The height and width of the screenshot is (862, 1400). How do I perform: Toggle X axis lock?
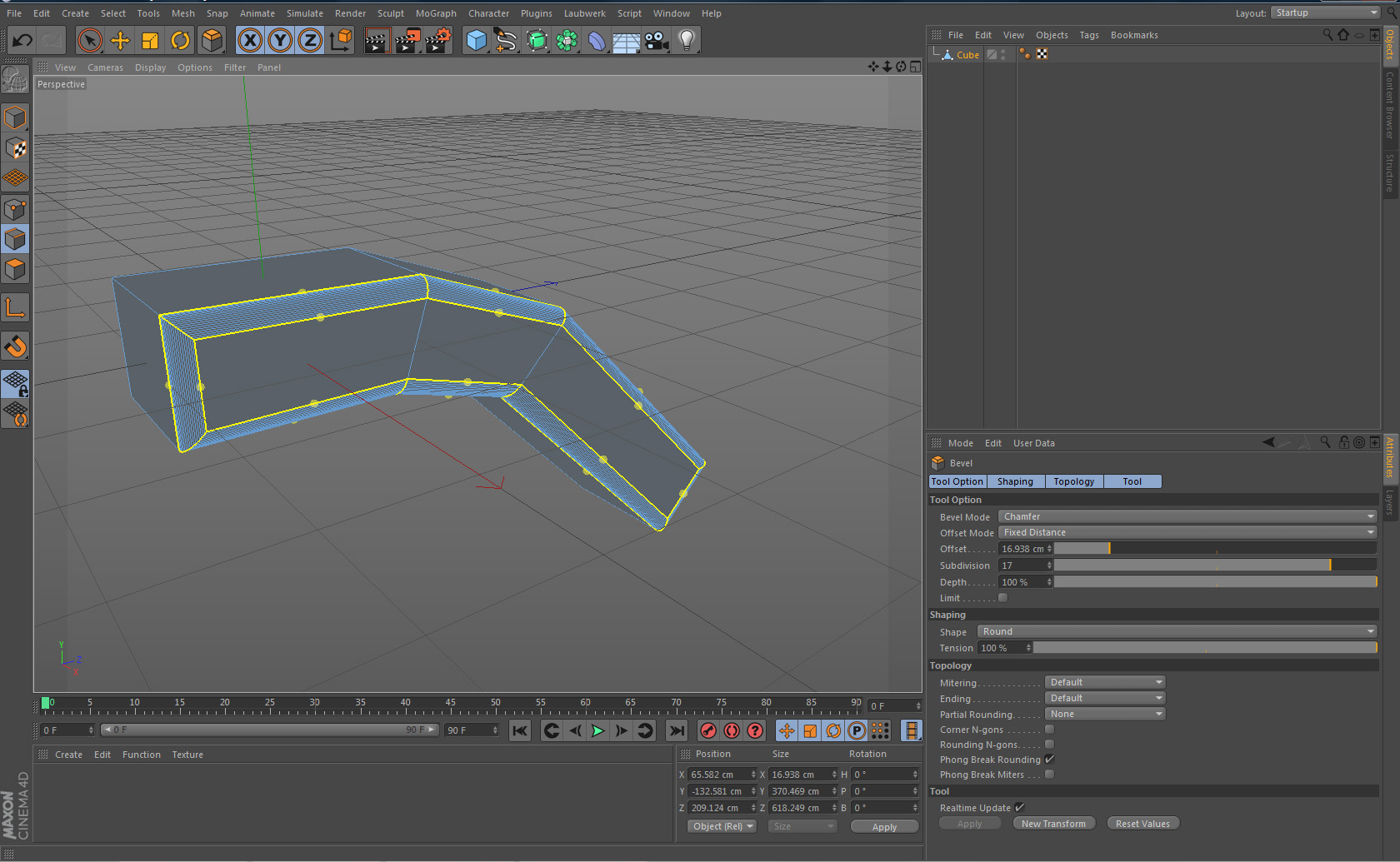point(250,40)
